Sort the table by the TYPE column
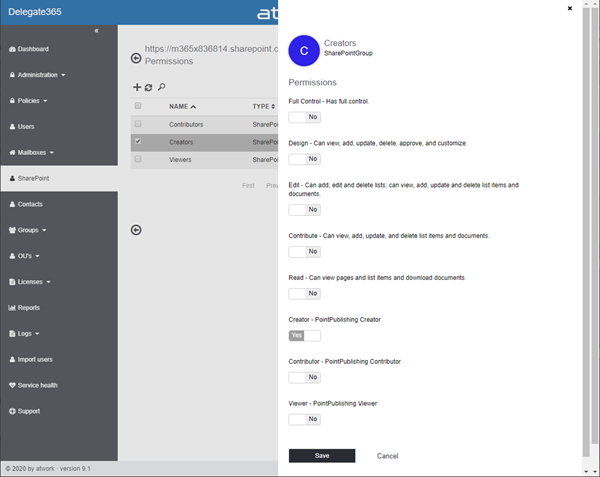600x477 pixels. click(264, 106)
